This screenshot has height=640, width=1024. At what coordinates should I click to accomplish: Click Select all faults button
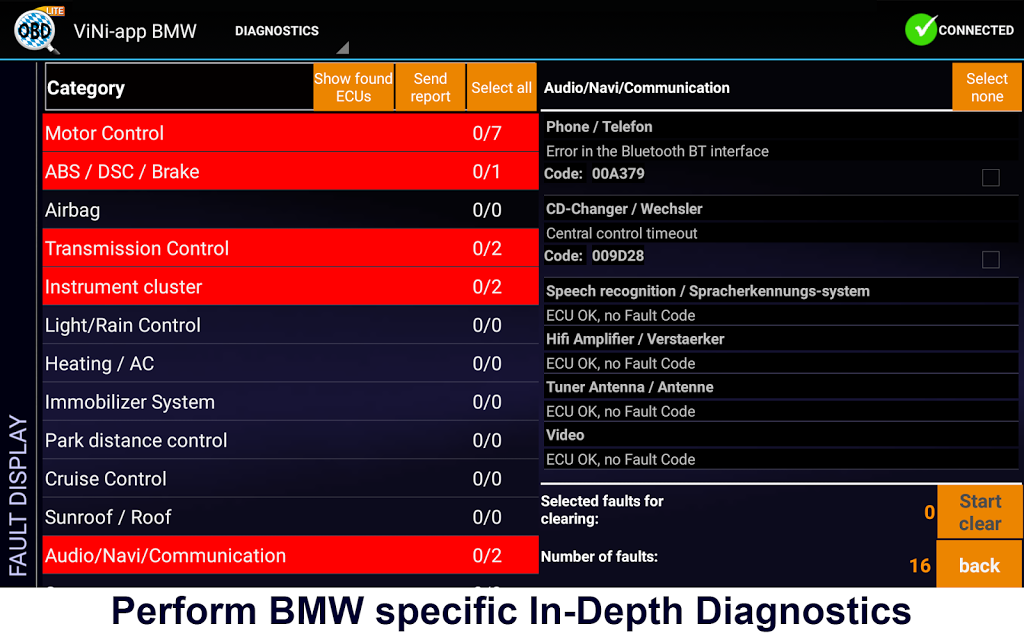click(501, 88)
